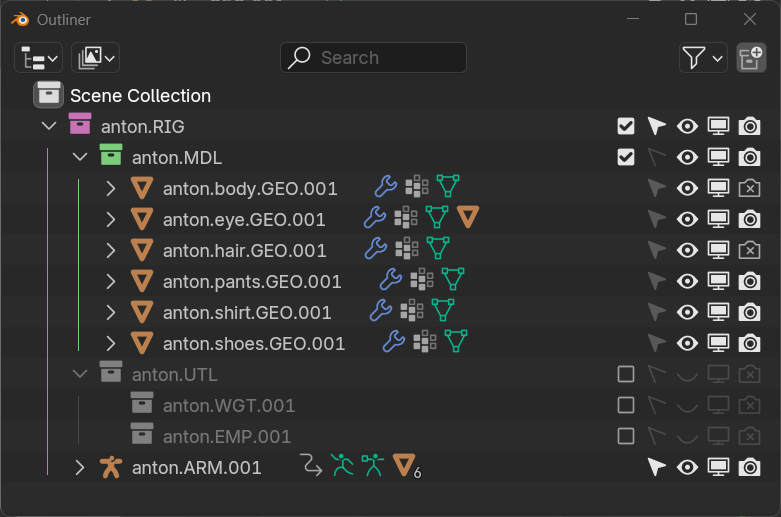
Task: Click anton.body.GEO.001 modifiers wrench icon
Action: pyautogui.click(x=386, y=187)
